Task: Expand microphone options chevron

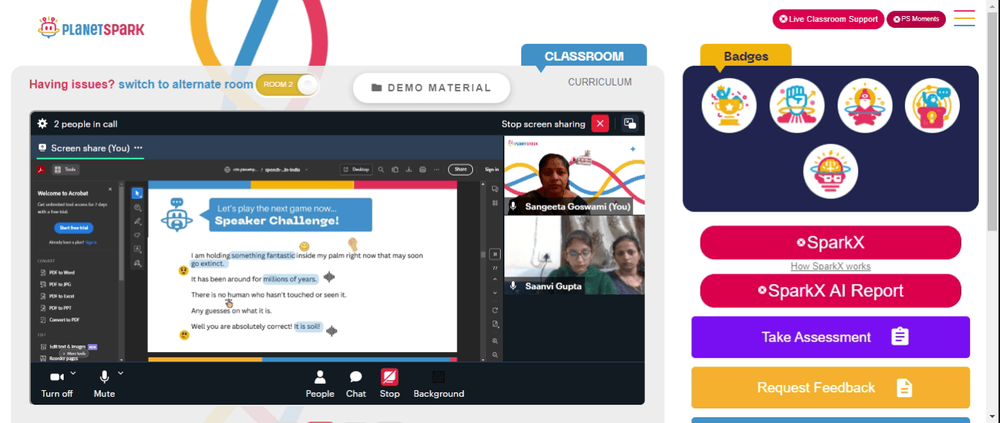Action: point(121,373)
